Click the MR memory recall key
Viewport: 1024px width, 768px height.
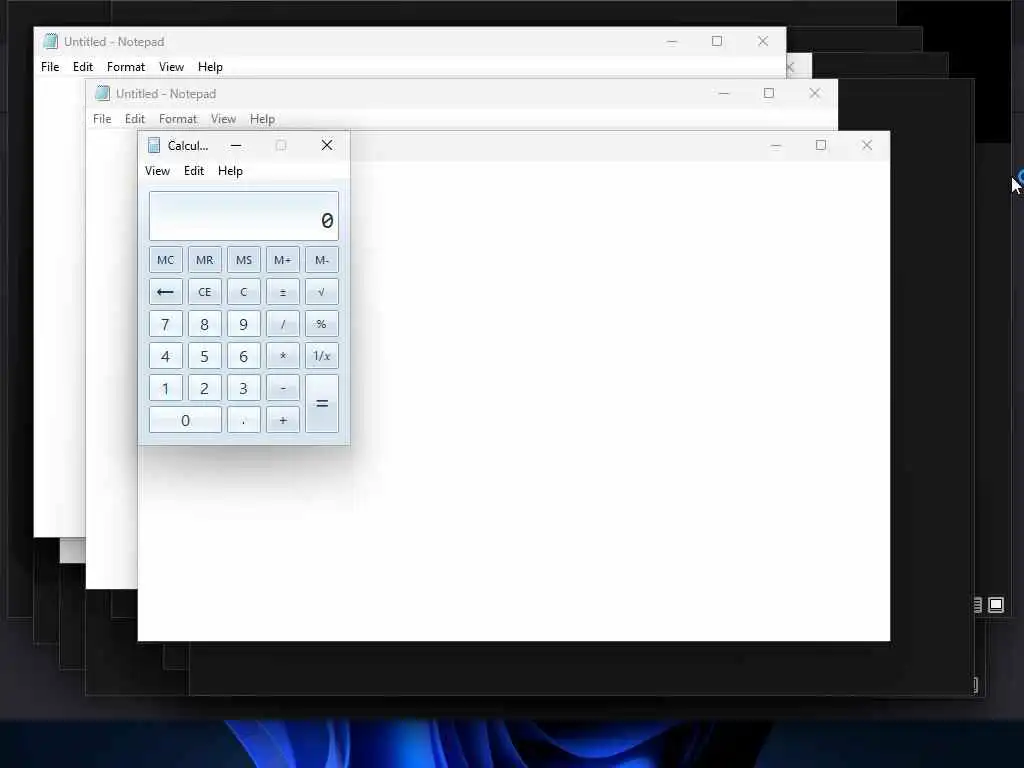pyautogui.click(x=204, y=260)
